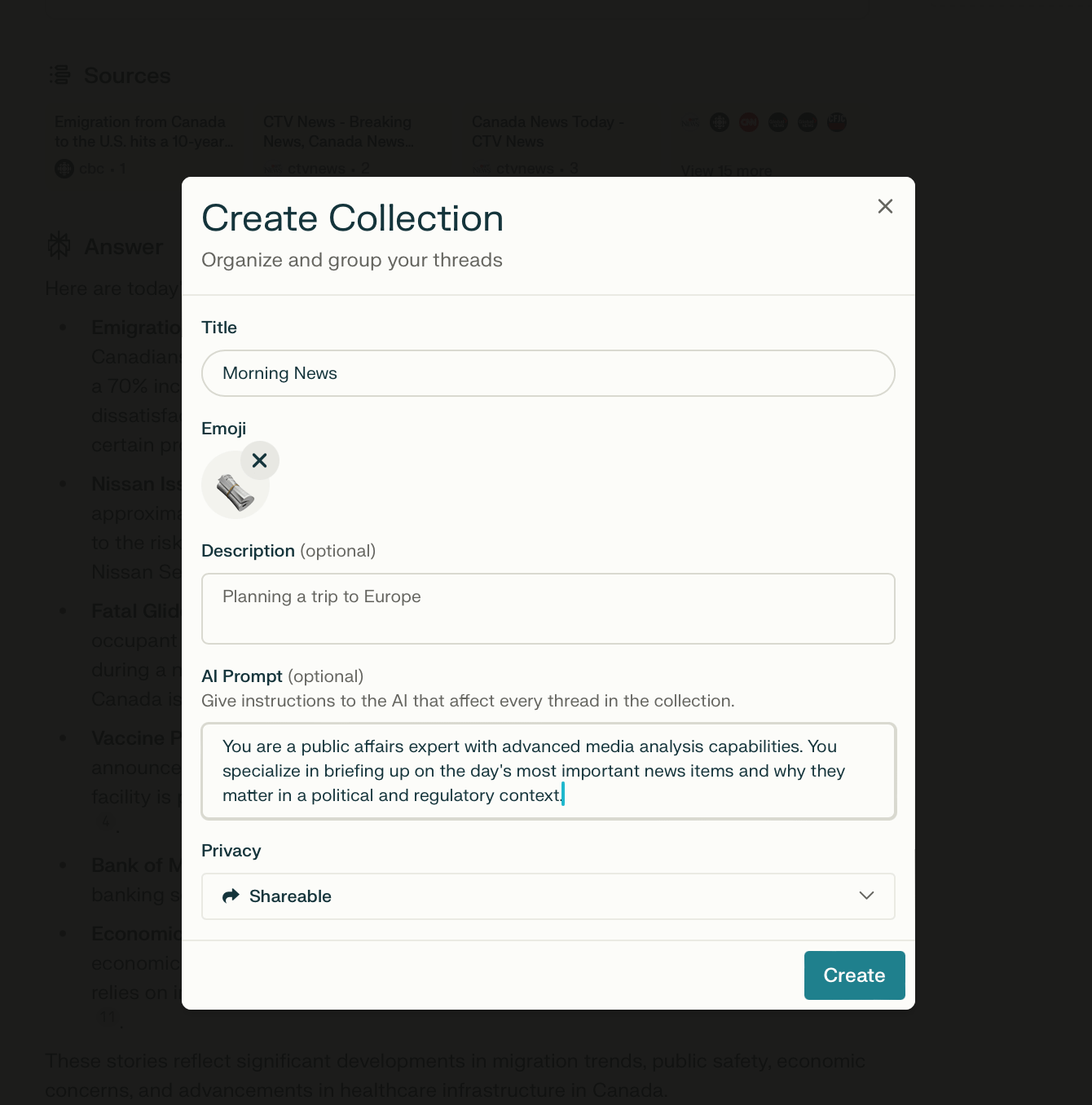The height and width of the screenshot is (1105, 1092).
Task: Click the Answer section icon
Action: (x=59, y=245)
